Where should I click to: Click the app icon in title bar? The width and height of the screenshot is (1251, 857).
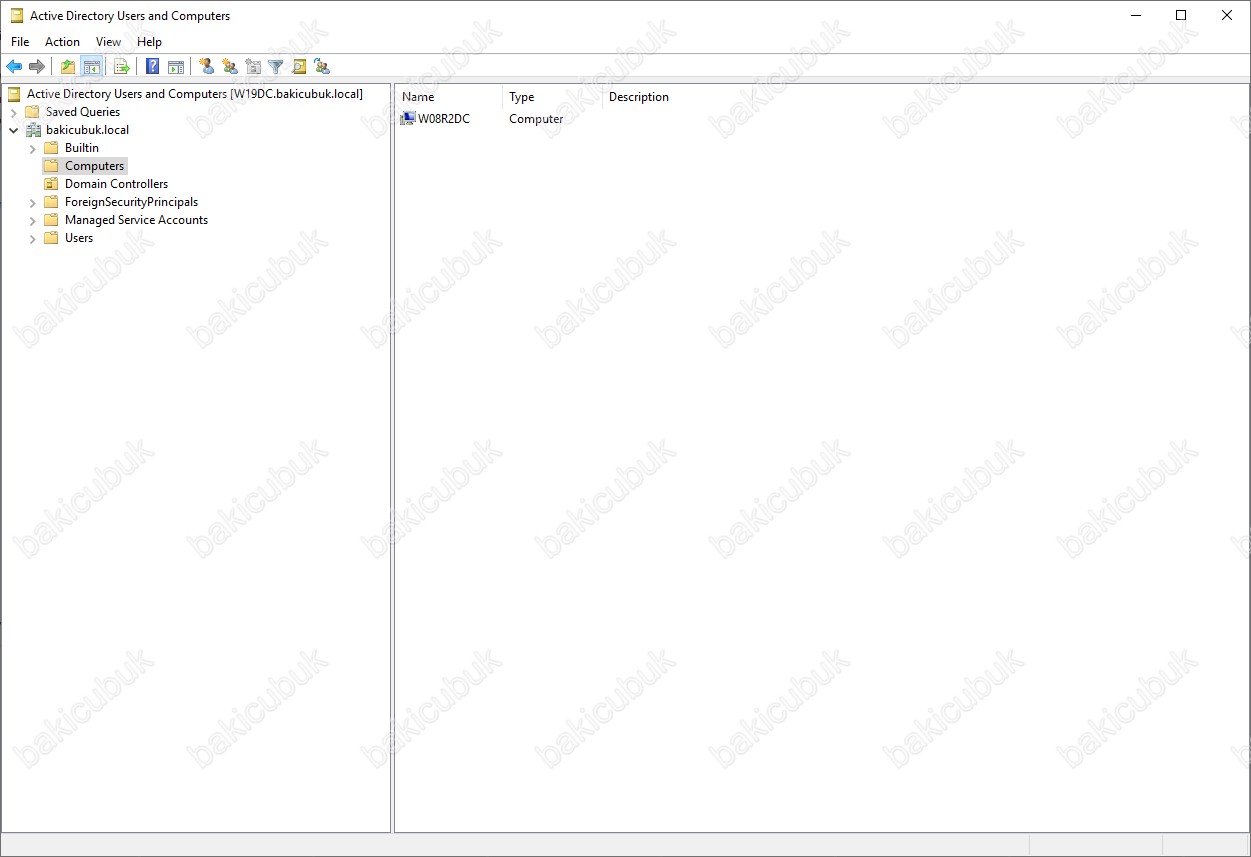point(17,16)
